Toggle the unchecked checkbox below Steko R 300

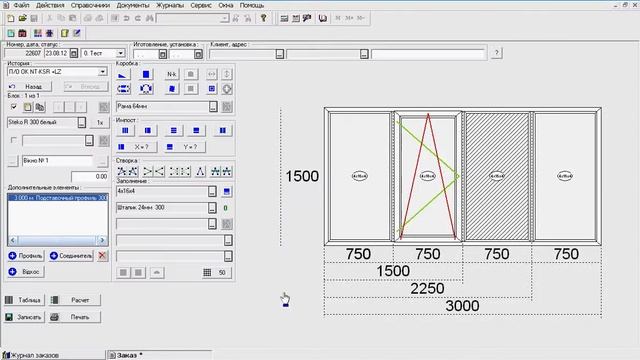click(13, 140)
